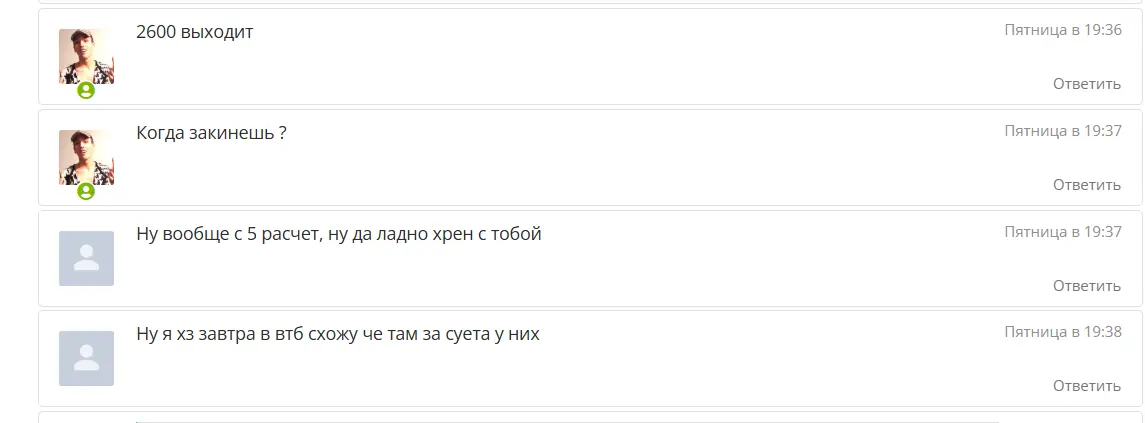Select the message text 'Когда закинешь ?'
1145x423 pixels.
[x=211, y=134]
